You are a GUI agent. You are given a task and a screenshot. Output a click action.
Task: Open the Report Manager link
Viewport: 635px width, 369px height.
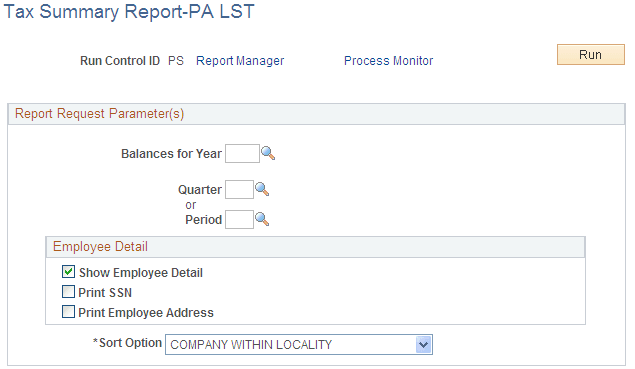tap(240, 61)
